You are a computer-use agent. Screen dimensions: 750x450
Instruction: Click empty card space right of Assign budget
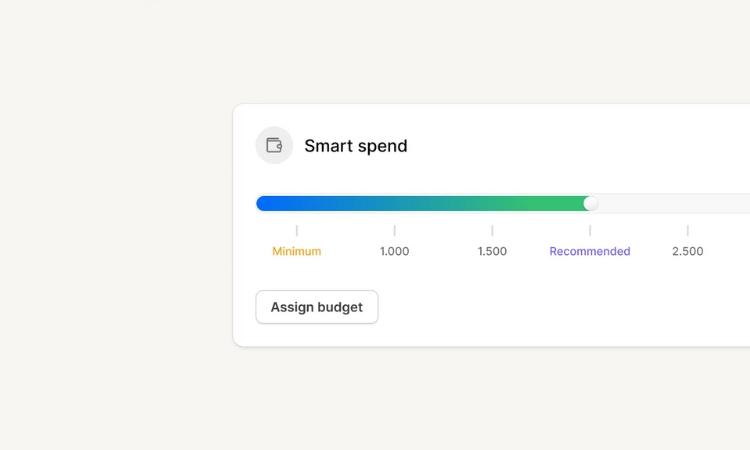click(x=550, y=307)
